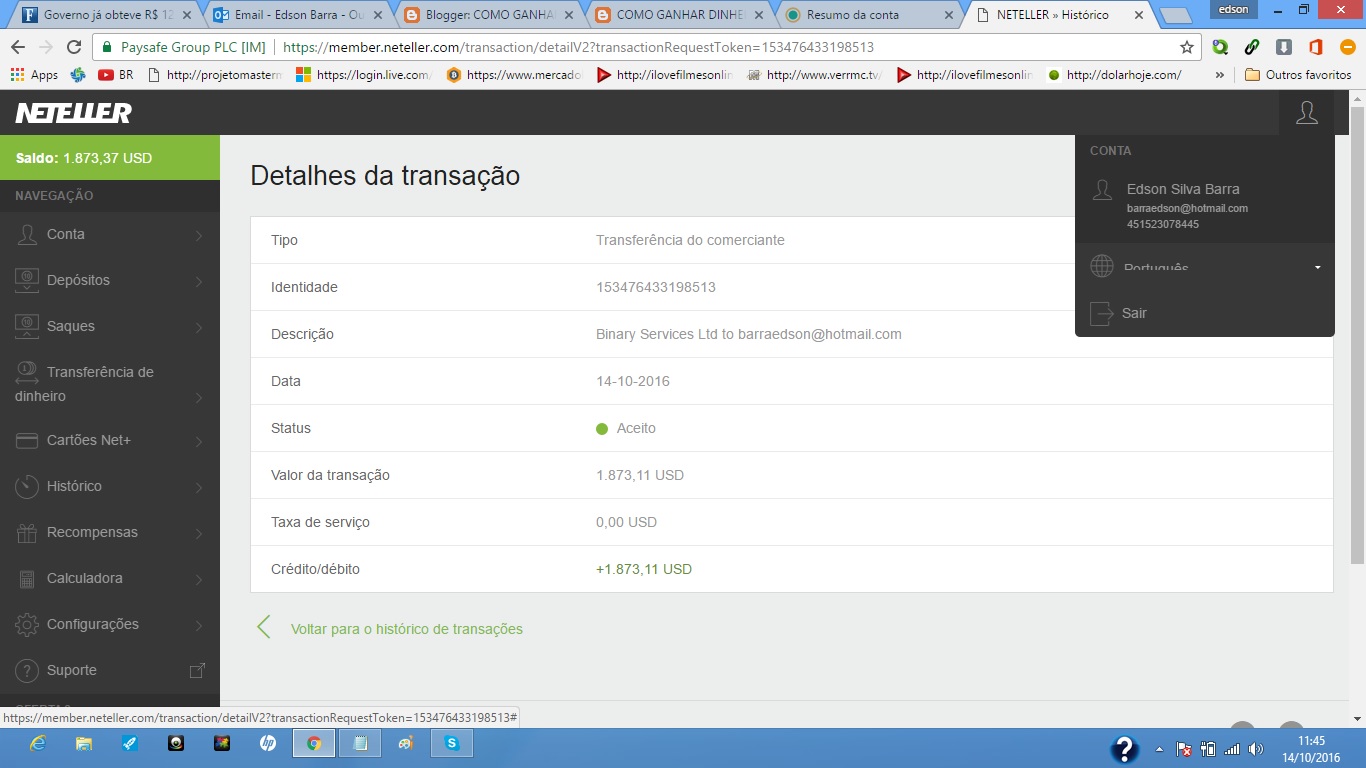Image resolution: width=1366 pixels, height=768 pixels.
Task: Show more bookmarks with the double chevron
Action: point(1219,74)
